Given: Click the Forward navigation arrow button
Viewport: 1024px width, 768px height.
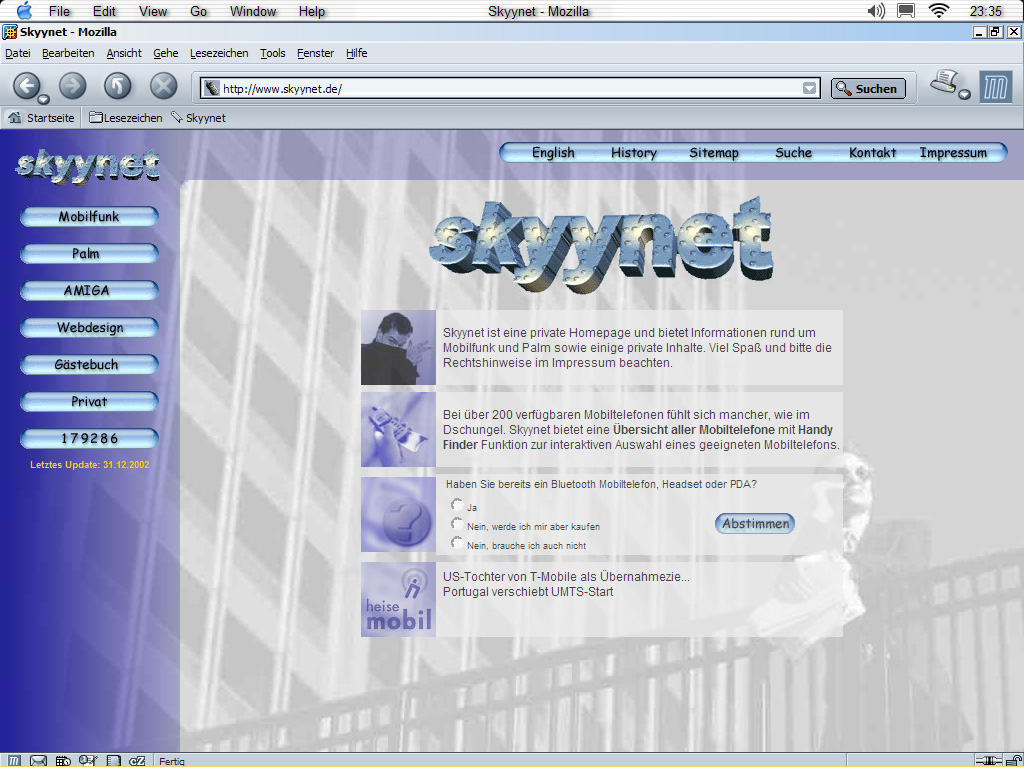Looking at the screenshot, I should (x=72, y=86).
